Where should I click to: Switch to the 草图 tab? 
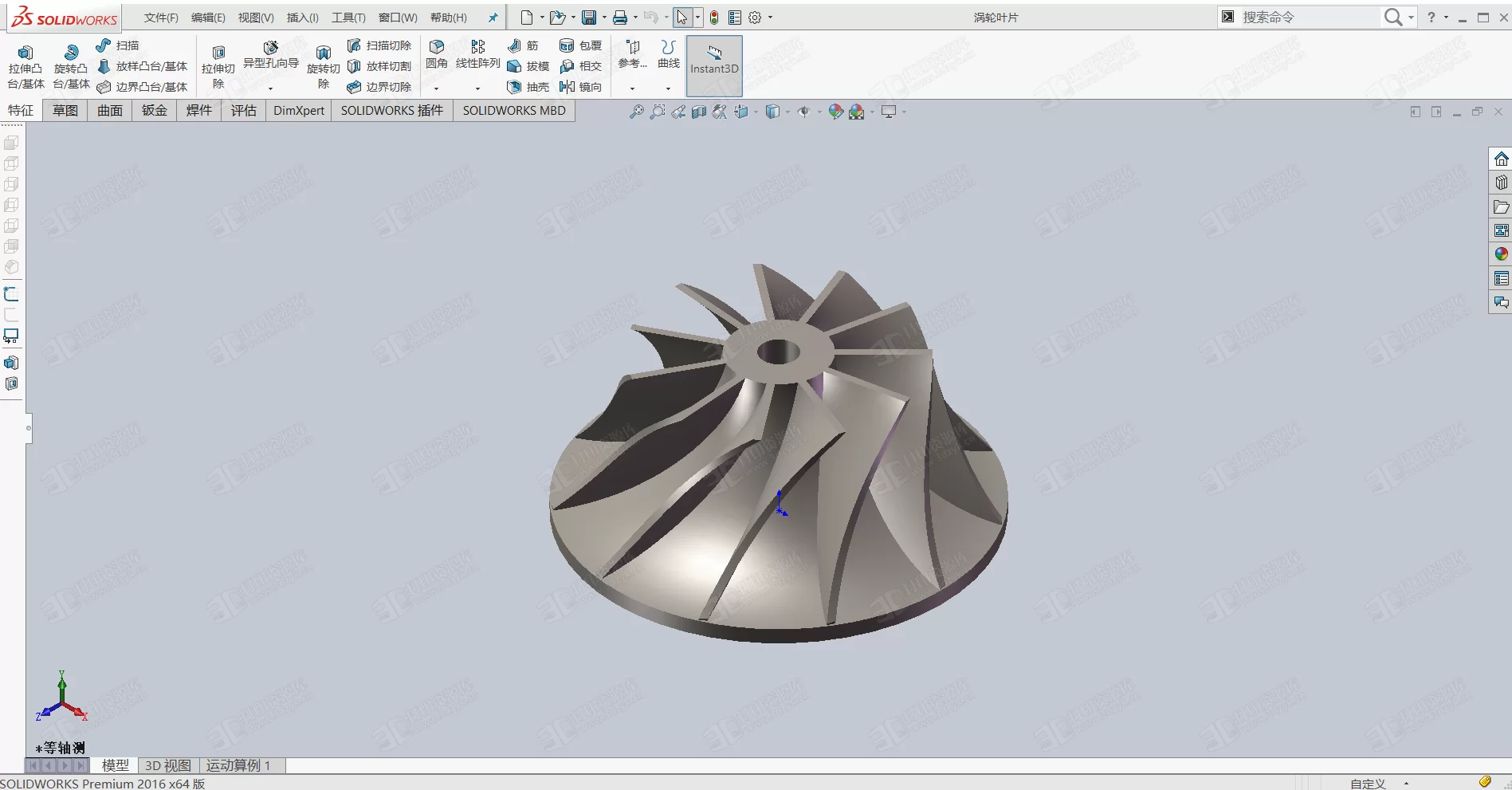coord(65,111)
